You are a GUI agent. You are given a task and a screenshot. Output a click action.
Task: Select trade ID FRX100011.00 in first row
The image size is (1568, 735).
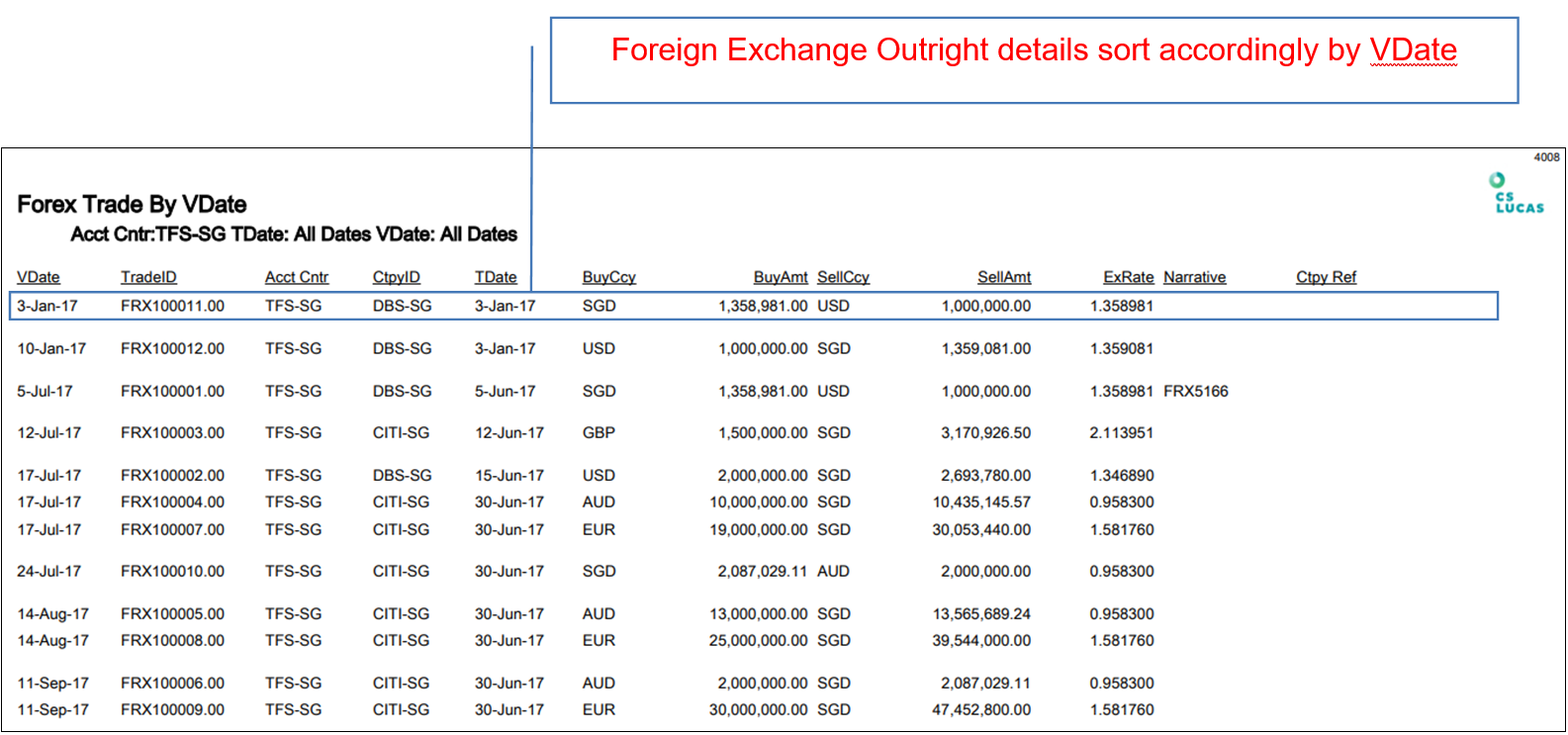172,306
